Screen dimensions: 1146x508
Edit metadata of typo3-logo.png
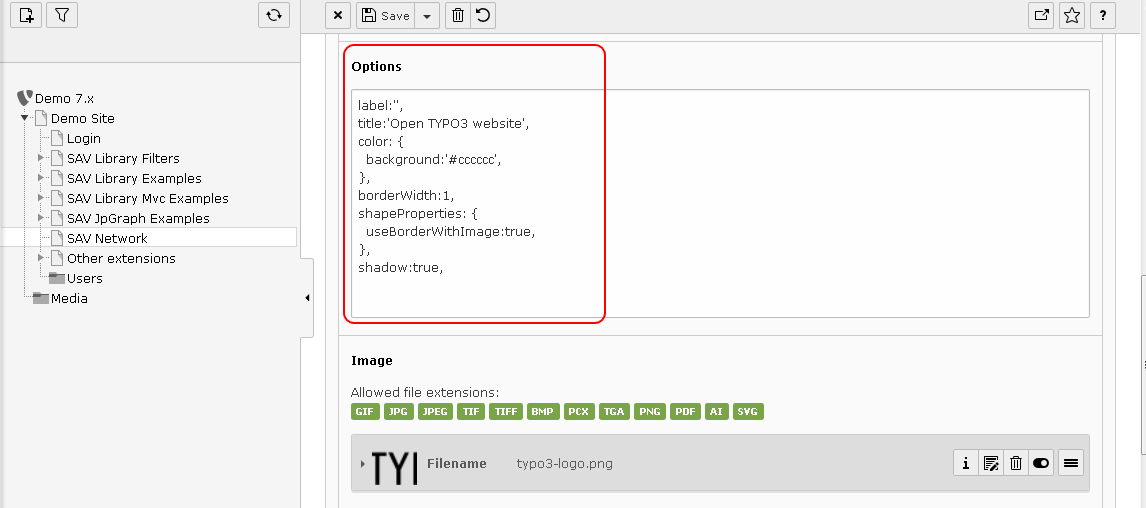tap(991, 463)
